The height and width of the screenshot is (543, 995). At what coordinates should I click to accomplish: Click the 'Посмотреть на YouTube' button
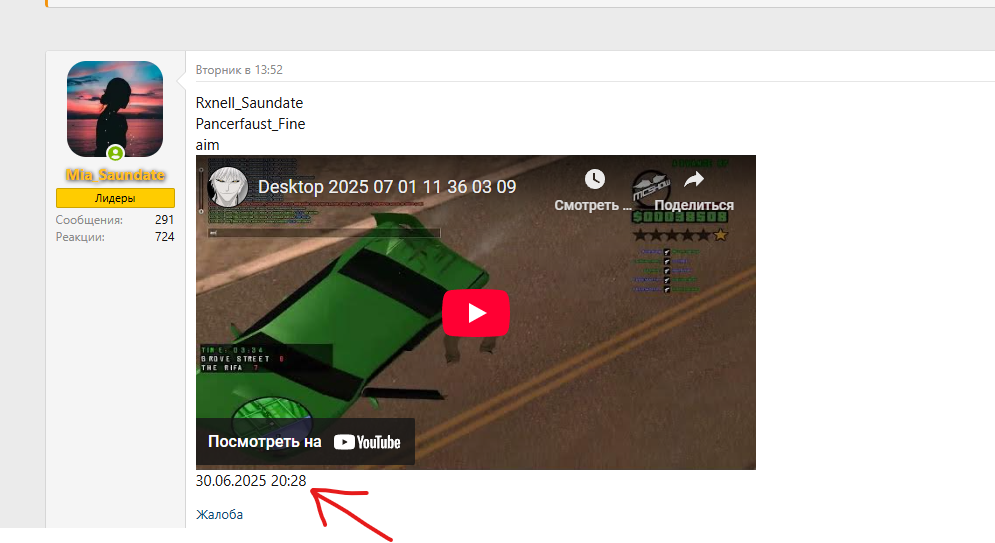305,442
